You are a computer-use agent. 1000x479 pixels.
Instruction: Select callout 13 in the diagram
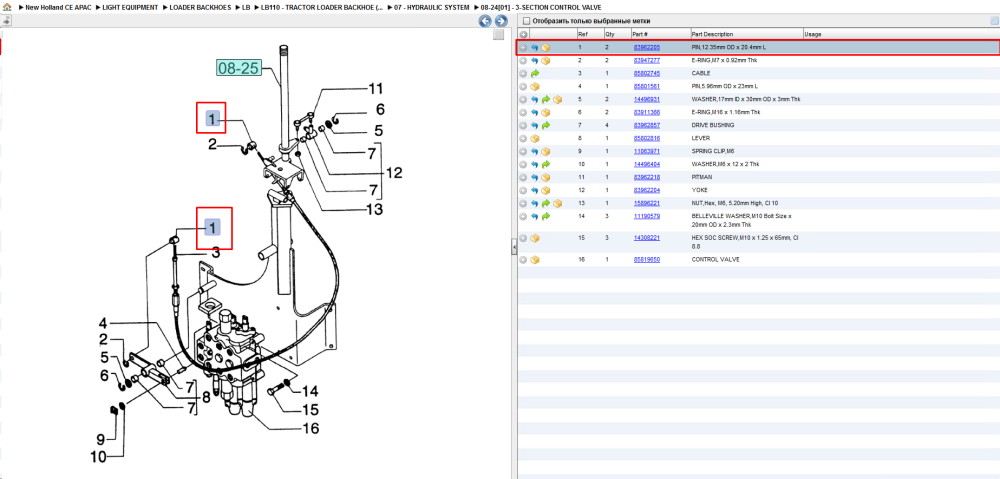point(374,209)
